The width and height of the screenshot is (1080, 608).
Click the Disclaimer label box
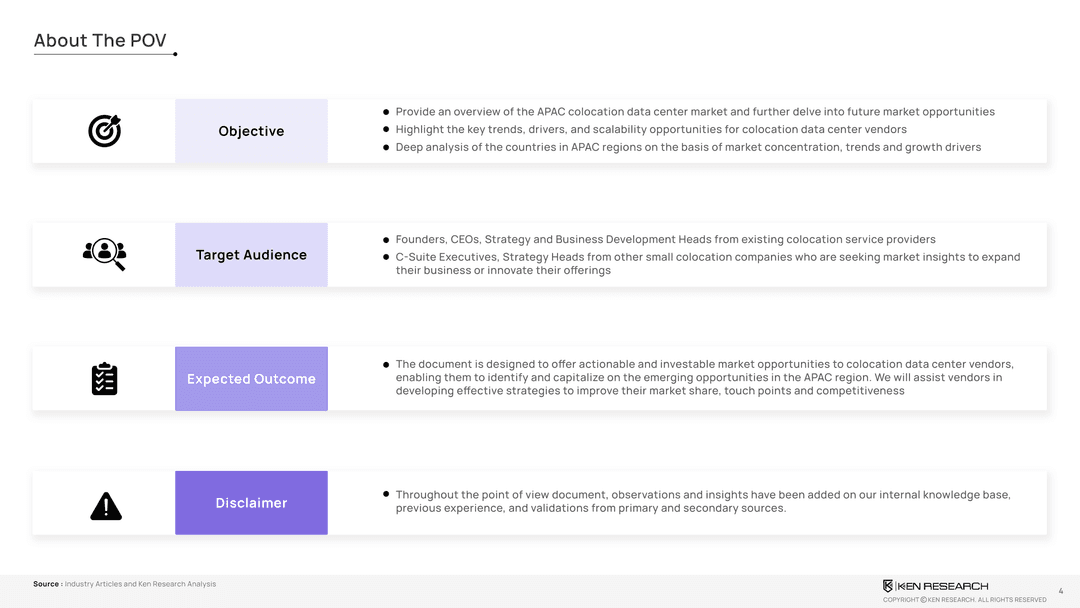(x=251, y=503)
